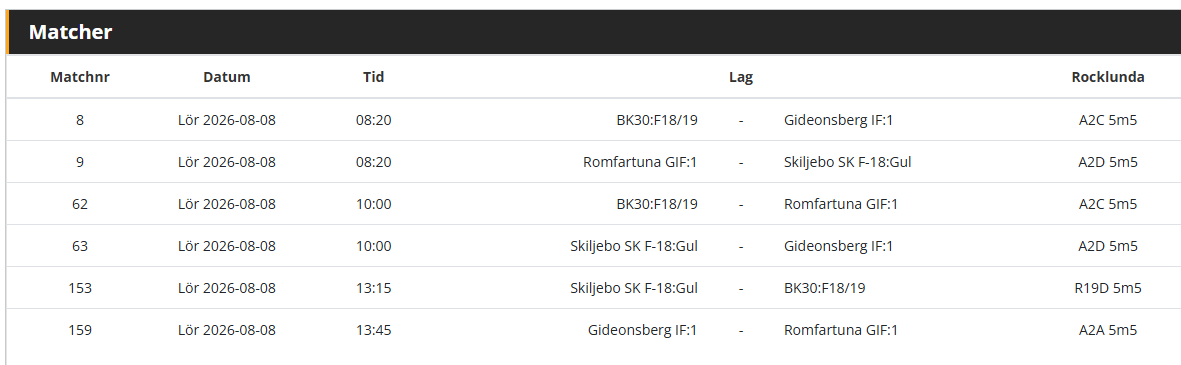Select match number 62
Screen dimensions: 1181x365
coord(80,204)
